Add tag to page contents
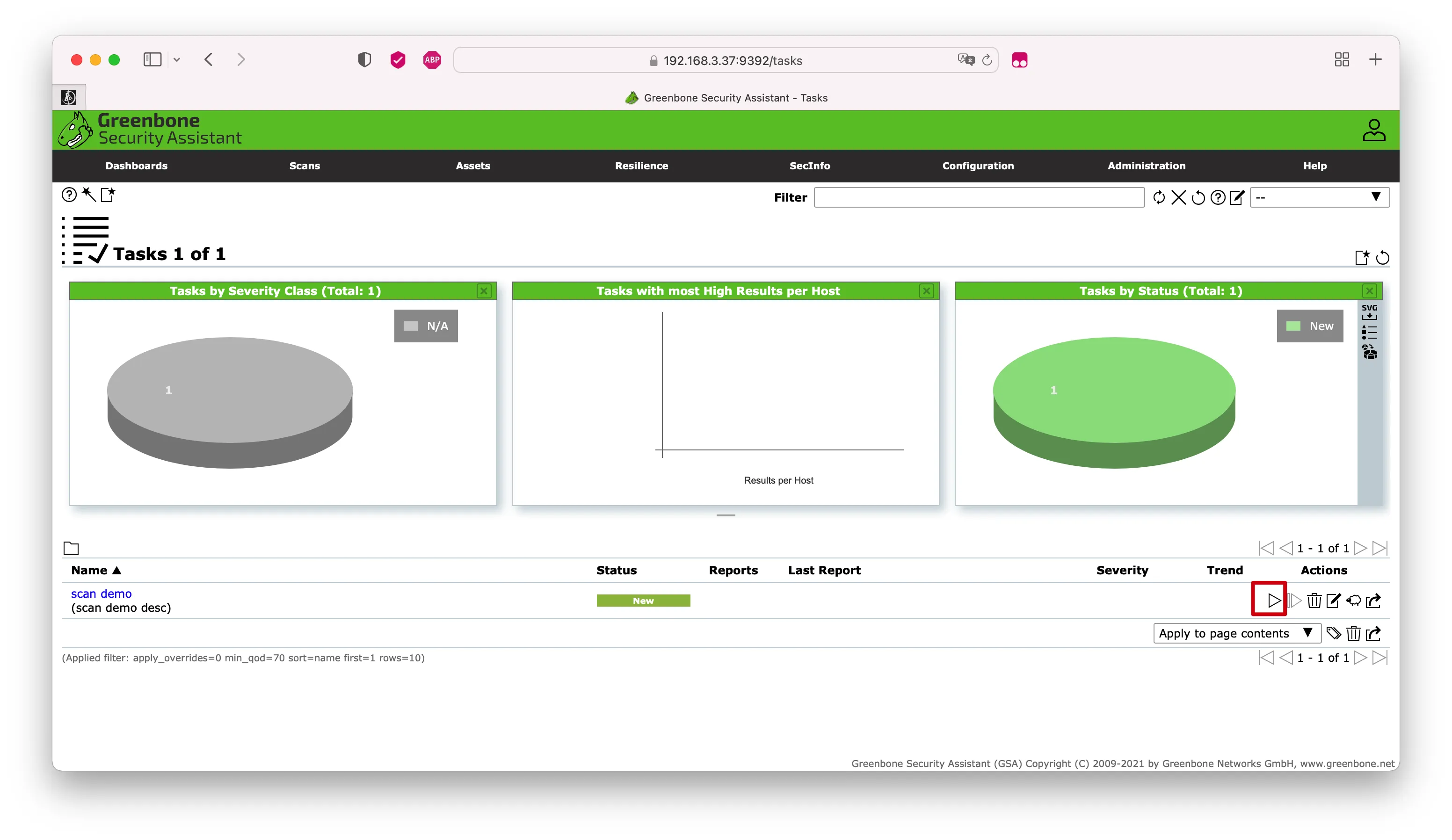The image size is (1452, 840). coord(1333,633)
